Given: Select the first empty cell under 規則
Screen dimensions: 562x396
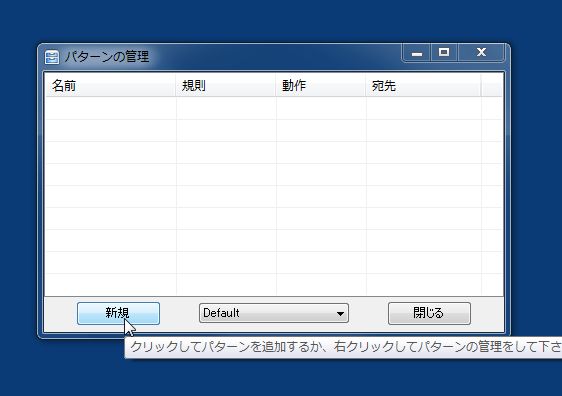Looking at the screenshot, I should (226, 108).
